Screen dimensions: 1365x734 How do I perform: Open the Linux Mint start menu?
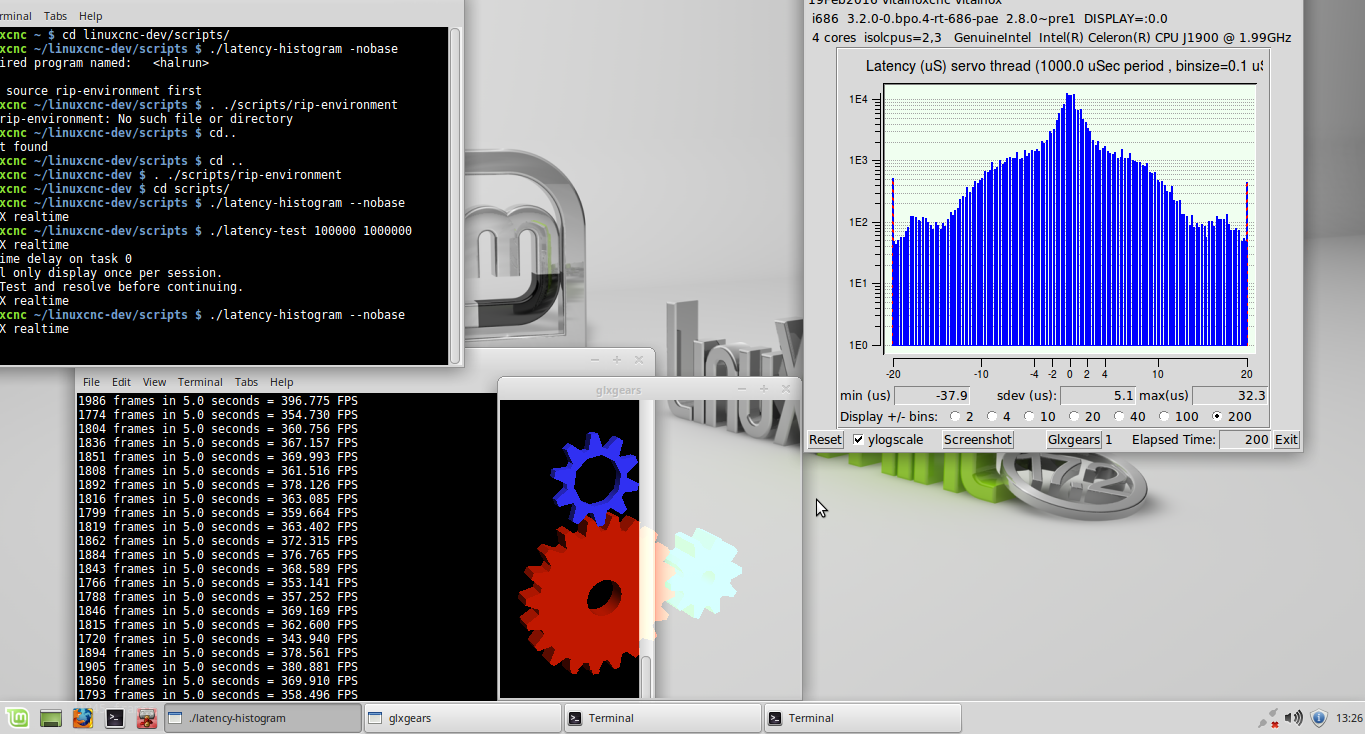click(x=17, y=718)
